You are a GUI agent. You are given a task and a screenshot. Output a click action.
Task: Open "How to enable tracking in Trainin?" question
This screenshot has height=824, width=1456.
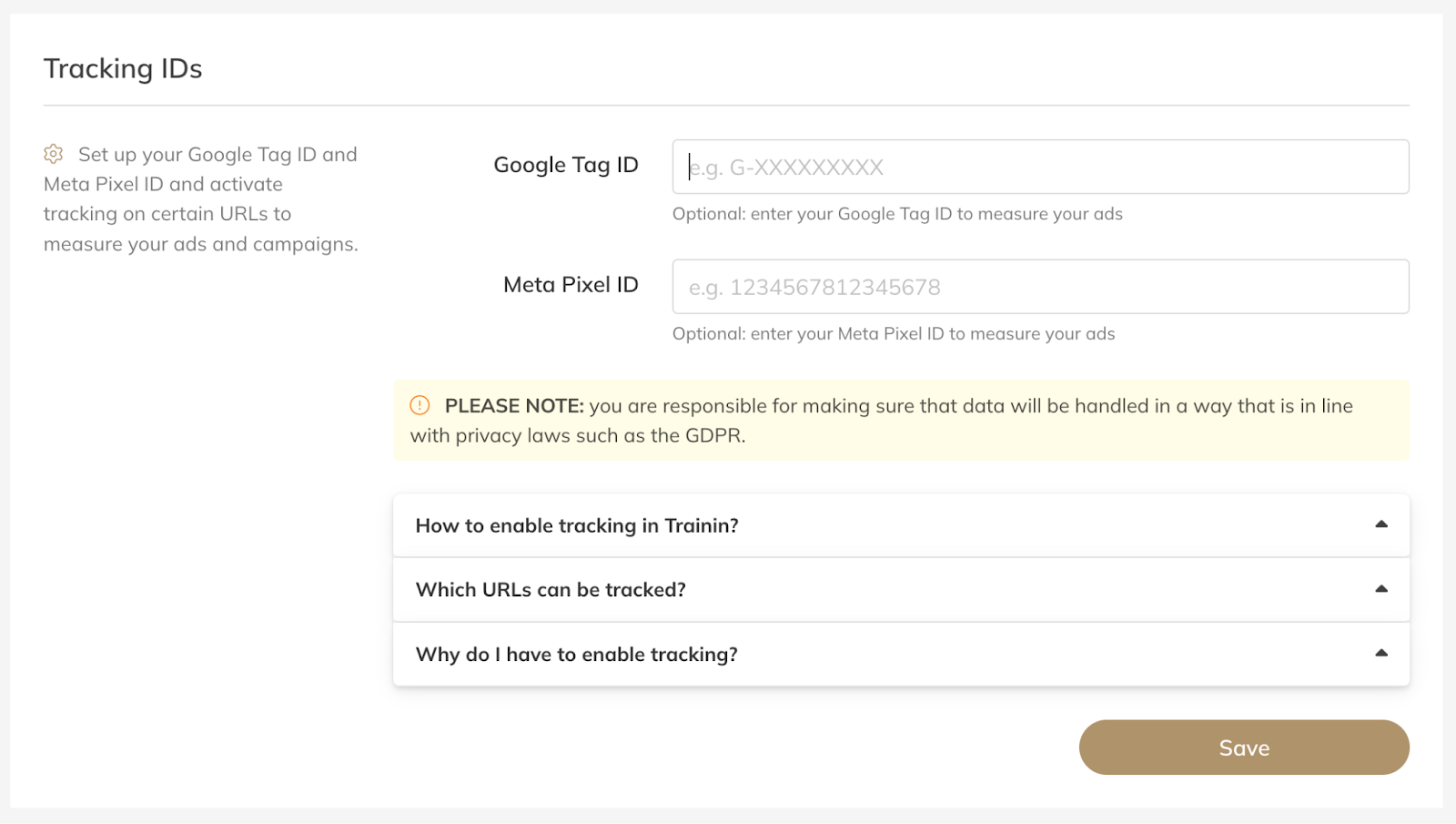click(x=577, y=525)
